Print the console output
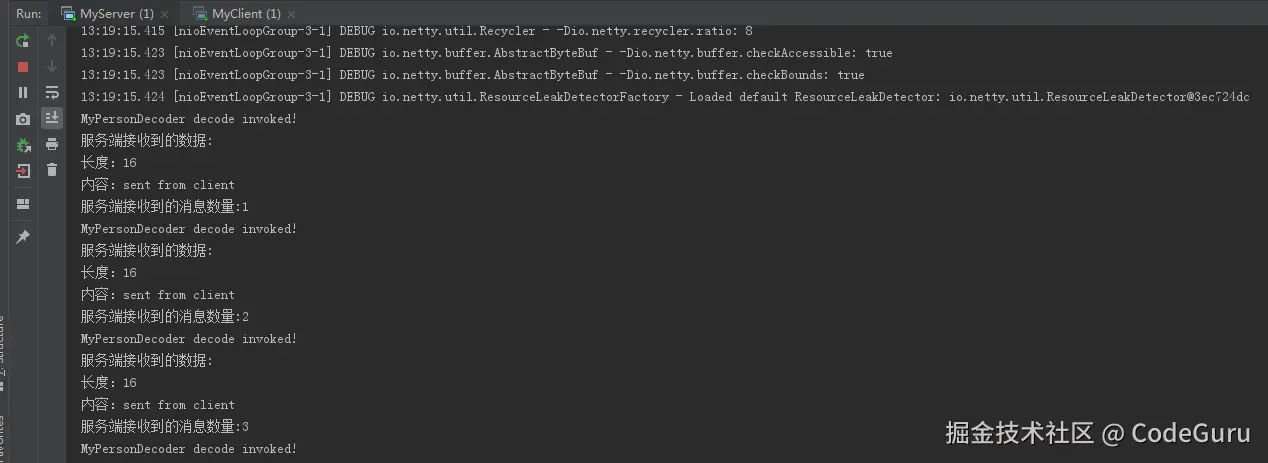This screenshot has height=463, width=1268. click(x=52, y=144)
